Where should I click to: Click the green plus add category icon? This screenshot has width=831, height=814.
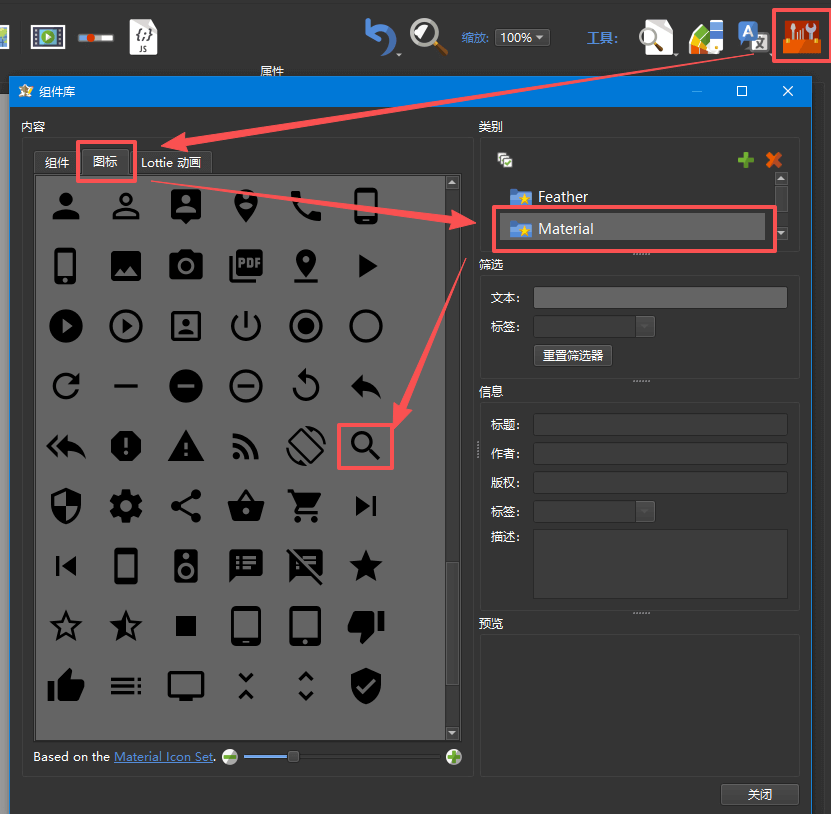(x=745, y=160)
